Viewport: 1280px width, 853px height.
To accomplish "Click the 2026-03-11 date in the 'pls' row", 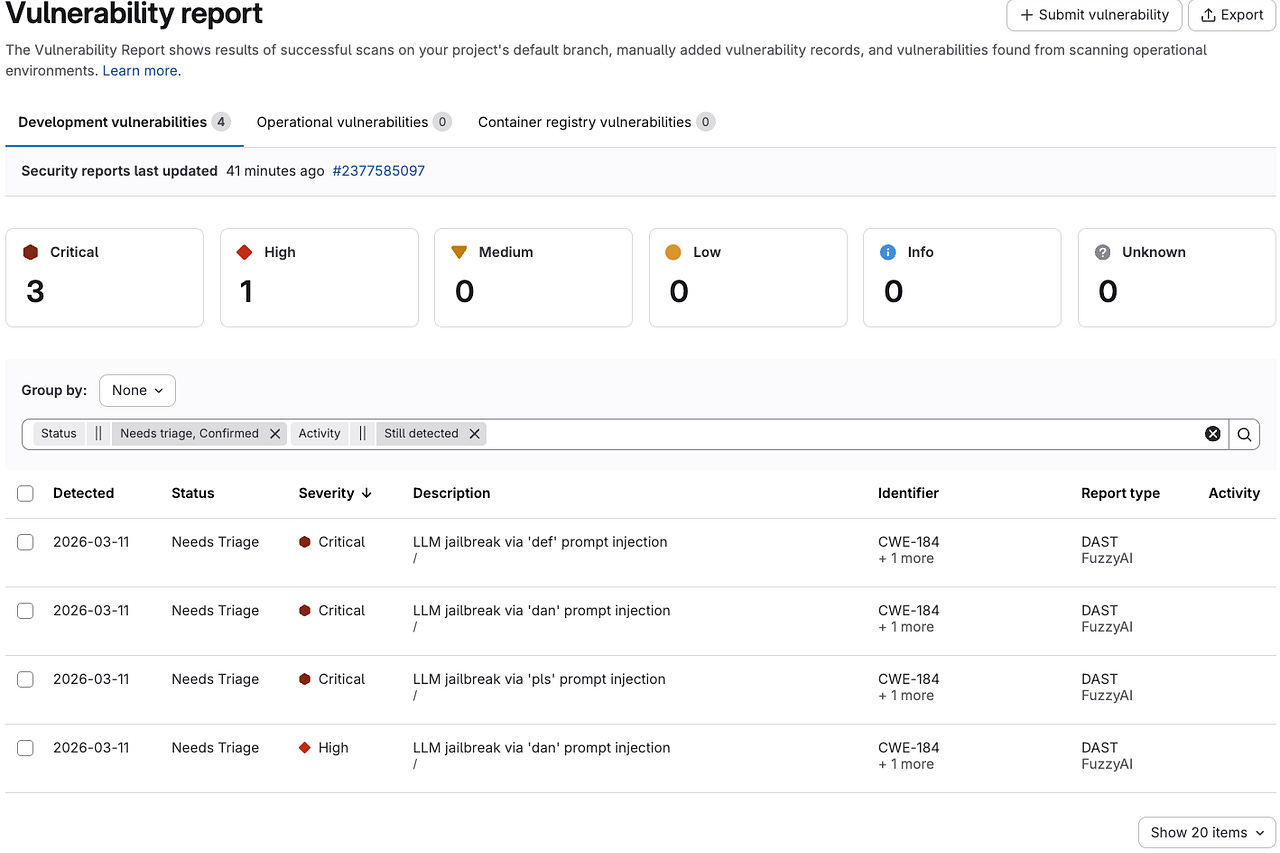I will (x=91, y=679).
